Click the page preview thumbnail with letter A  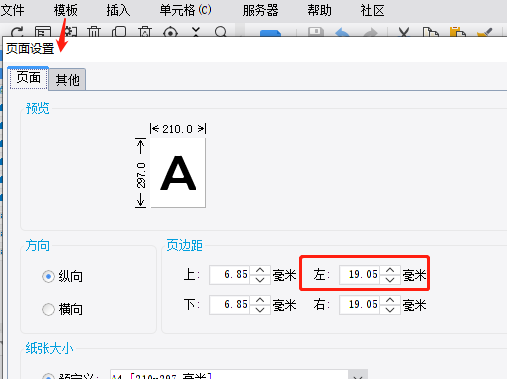click(178, 173)
